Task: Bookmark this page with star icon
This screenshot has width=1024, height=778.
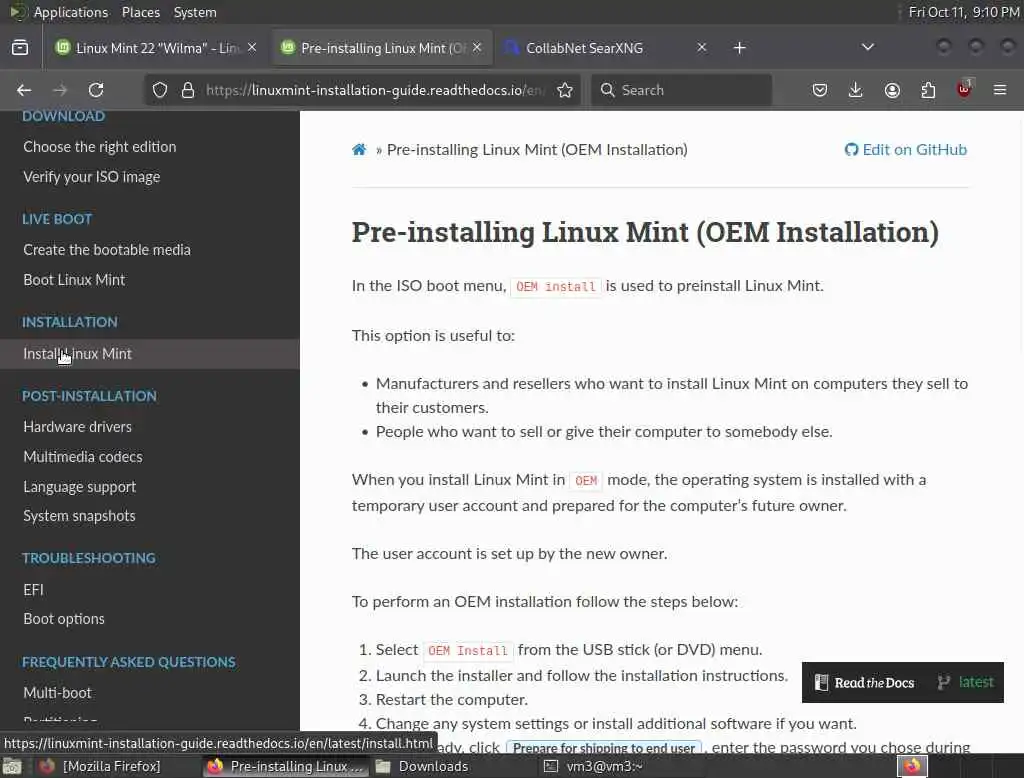Action: pyautogui.click(x=565, y=90)
